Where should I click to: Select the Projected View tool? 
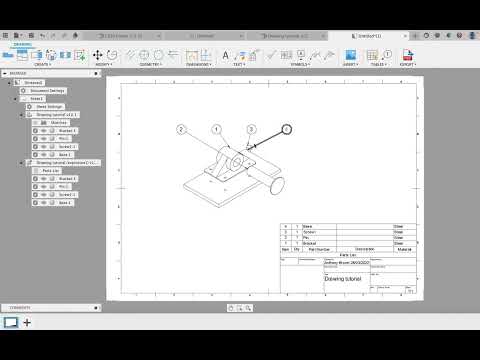pyautogui.click(x=22, y=55)
